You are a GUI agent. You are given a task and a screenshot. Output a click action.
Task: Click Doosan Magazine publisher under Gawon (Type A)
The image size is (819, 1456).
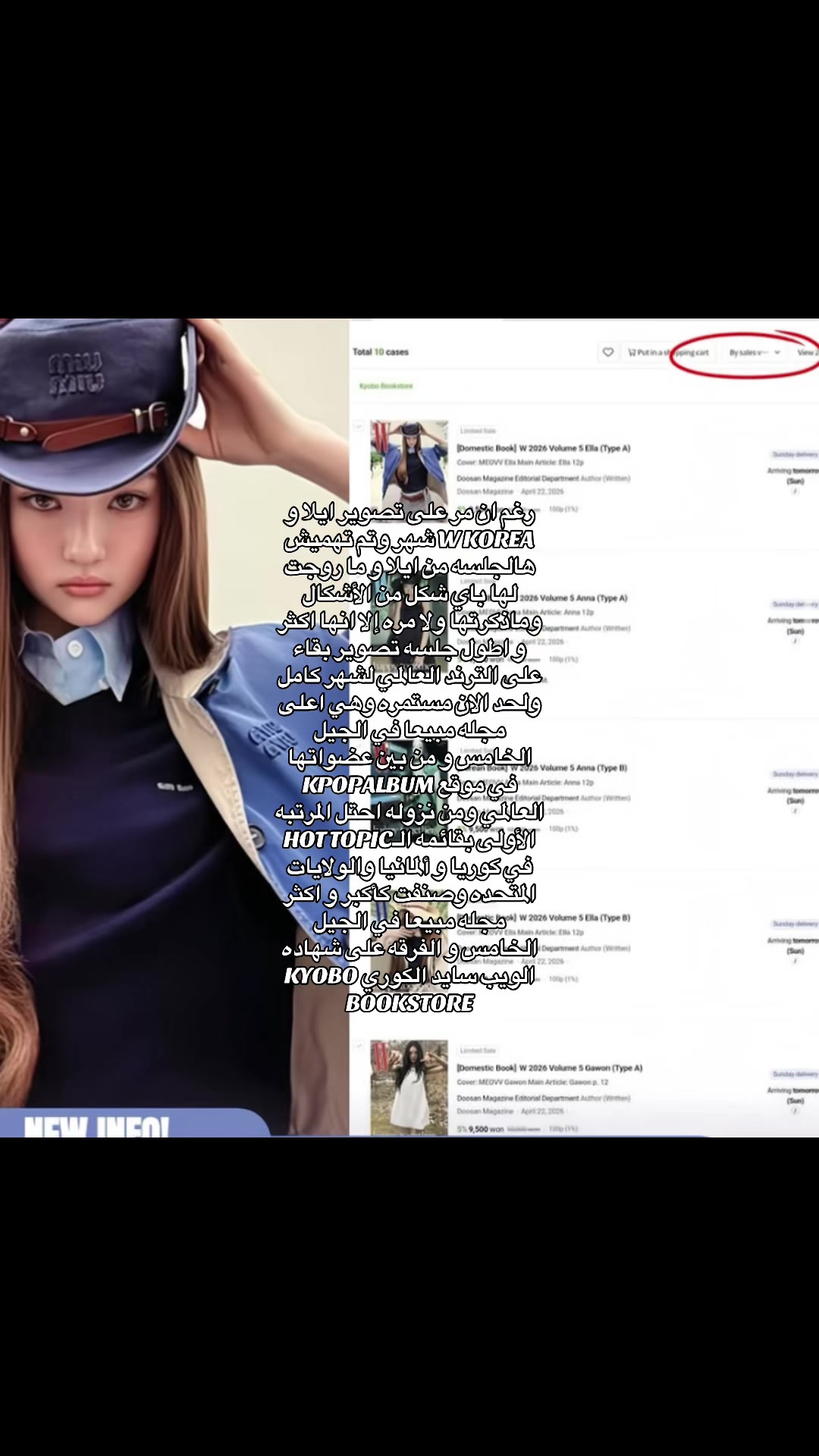(x=485, y=1111)
